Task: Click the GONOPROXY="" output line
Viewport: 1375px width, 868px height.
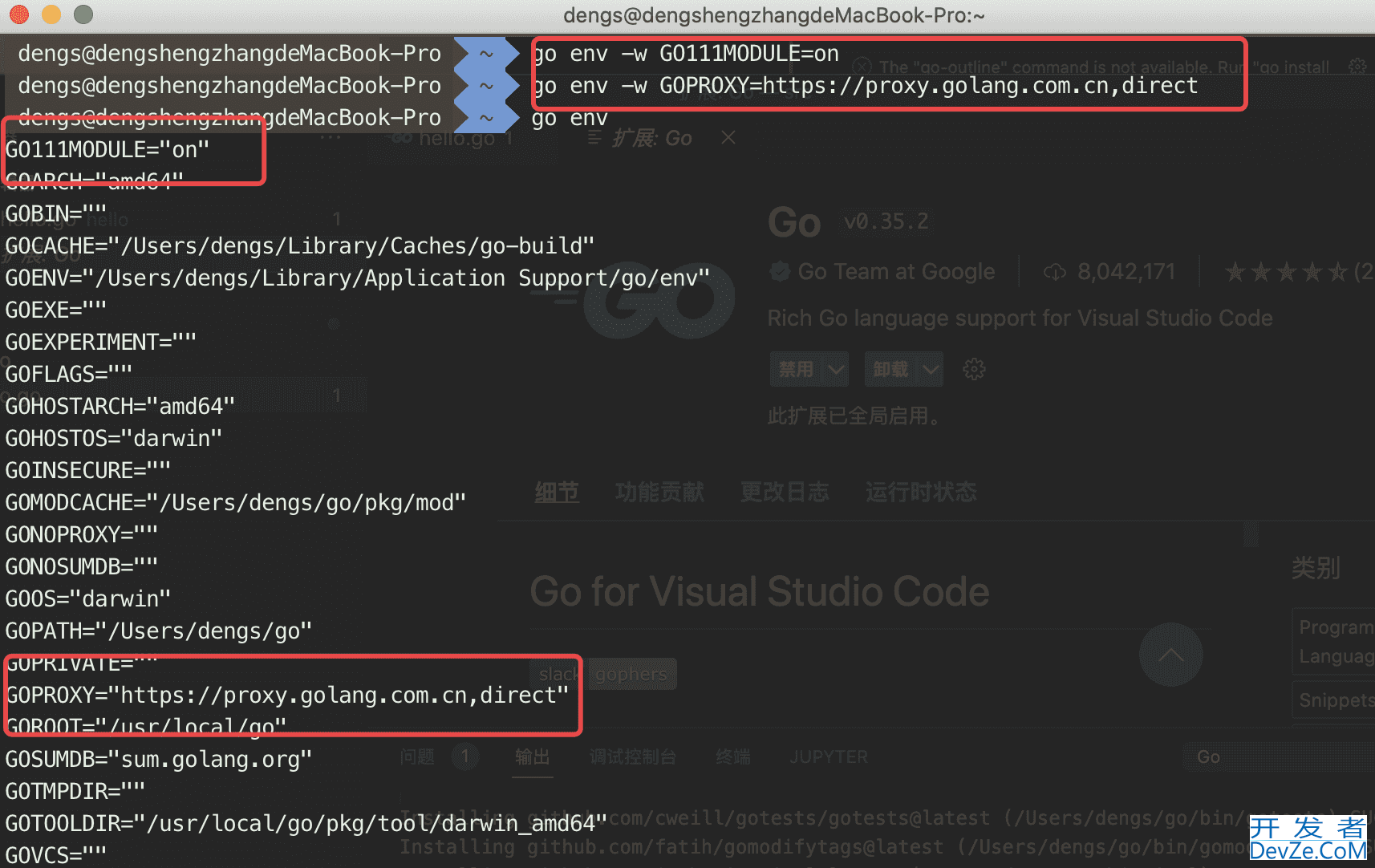Action: coord(82,535)
